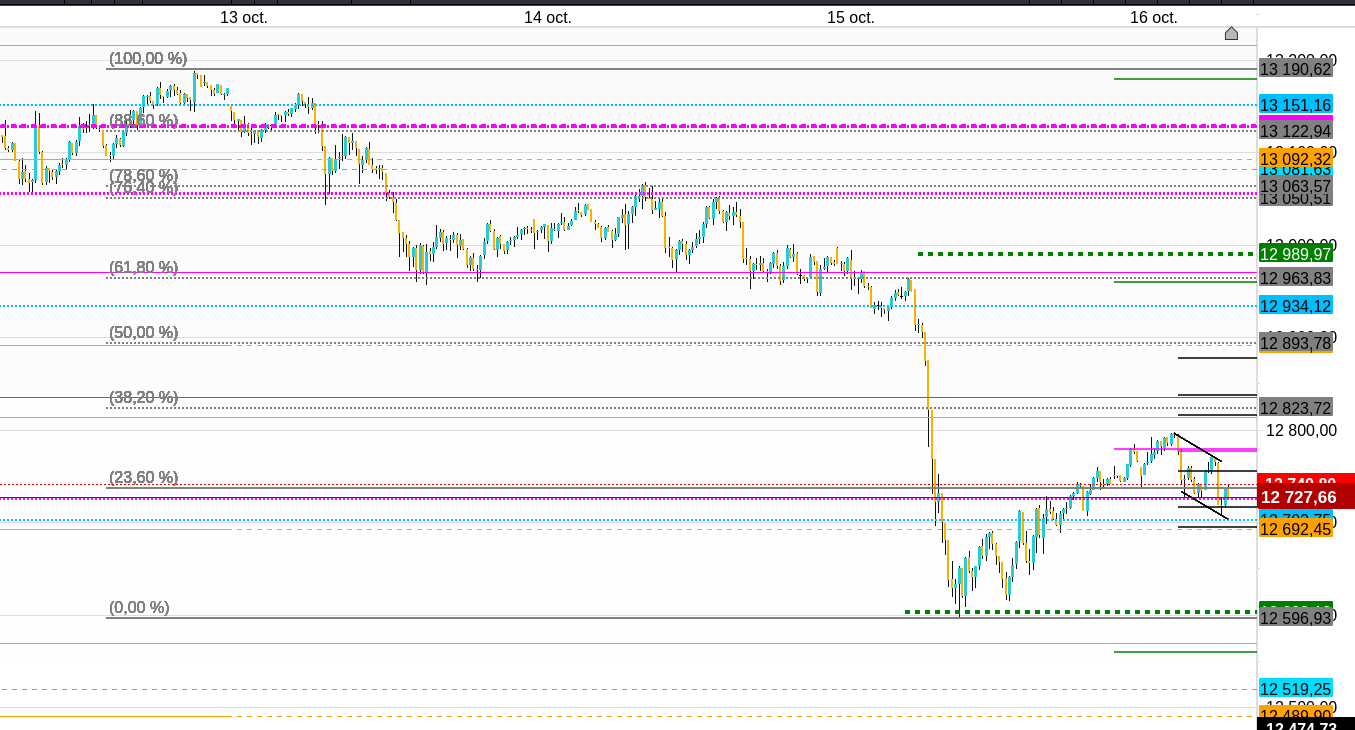This screenshot has height=730, width=1355.
Task: Select the orange 12 692,45 price tag
Action: [x=1295, y=529]
